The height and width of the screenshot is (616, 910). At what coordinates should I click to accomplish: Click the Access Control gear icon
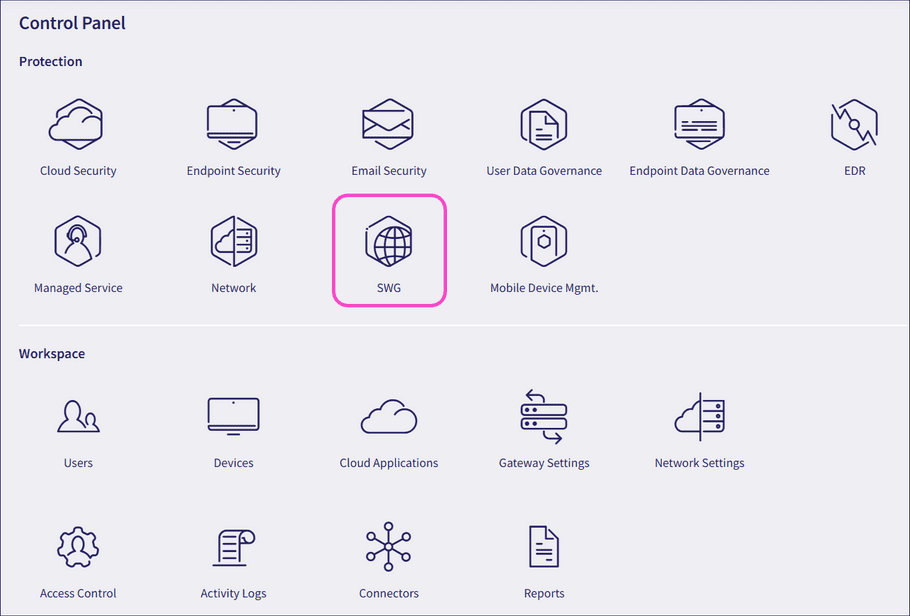tap(78, 547)
